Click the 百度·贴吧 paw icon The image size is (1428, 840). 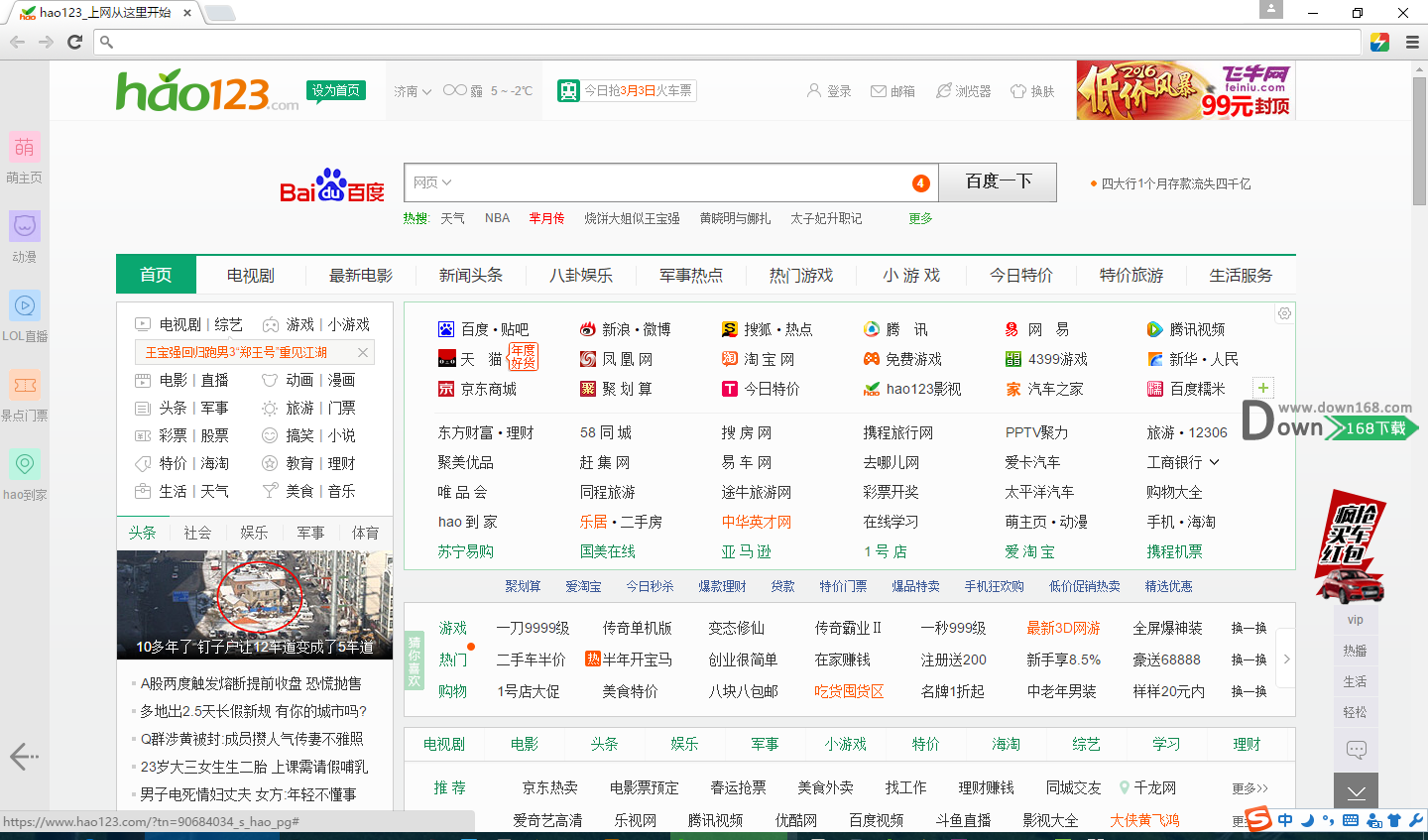446,329
